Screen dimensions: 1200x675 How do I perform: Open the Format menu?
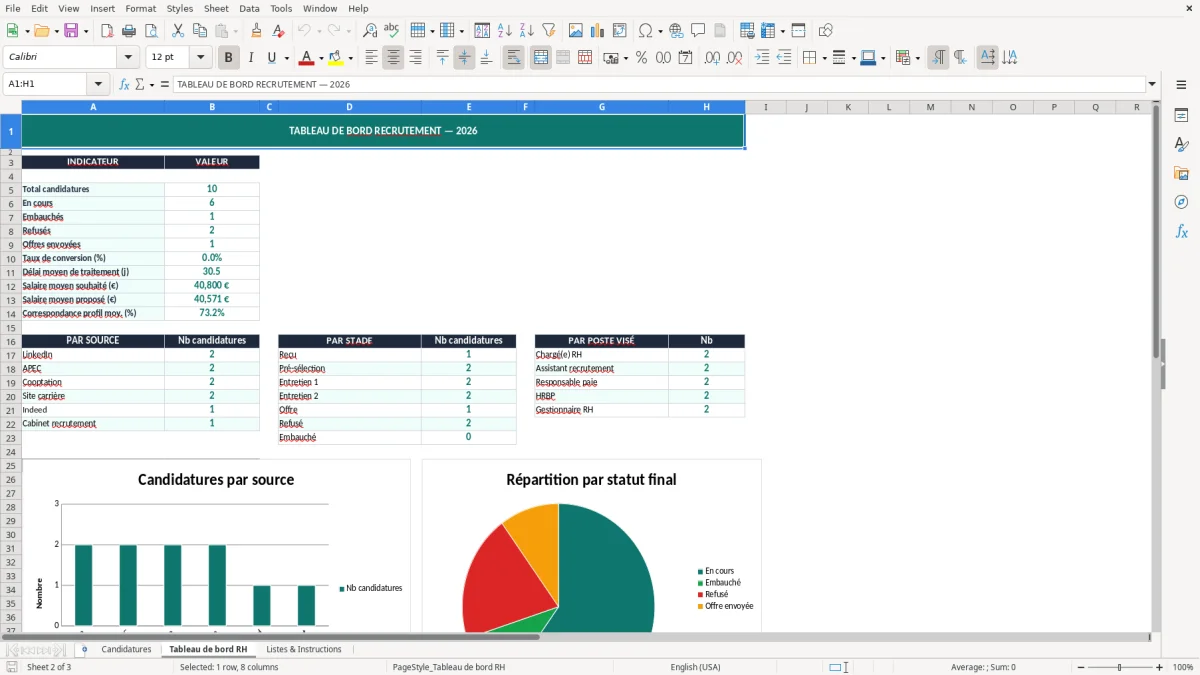(x=140, y=8)
